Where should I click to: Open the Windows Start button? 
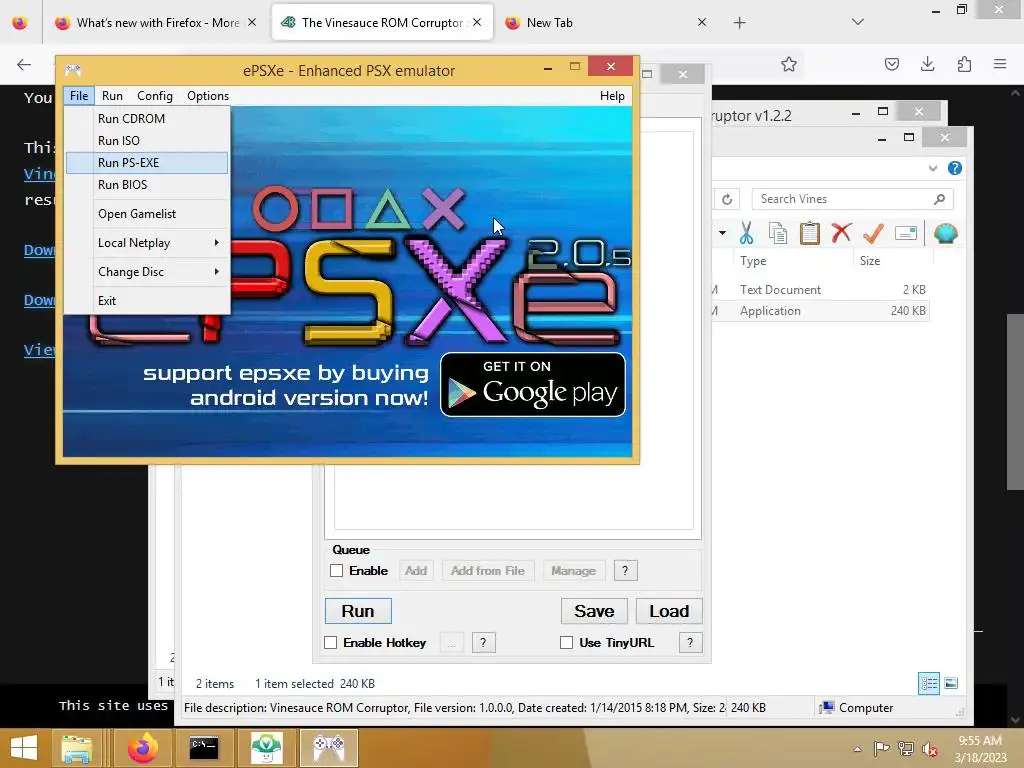tap(24, 748)
